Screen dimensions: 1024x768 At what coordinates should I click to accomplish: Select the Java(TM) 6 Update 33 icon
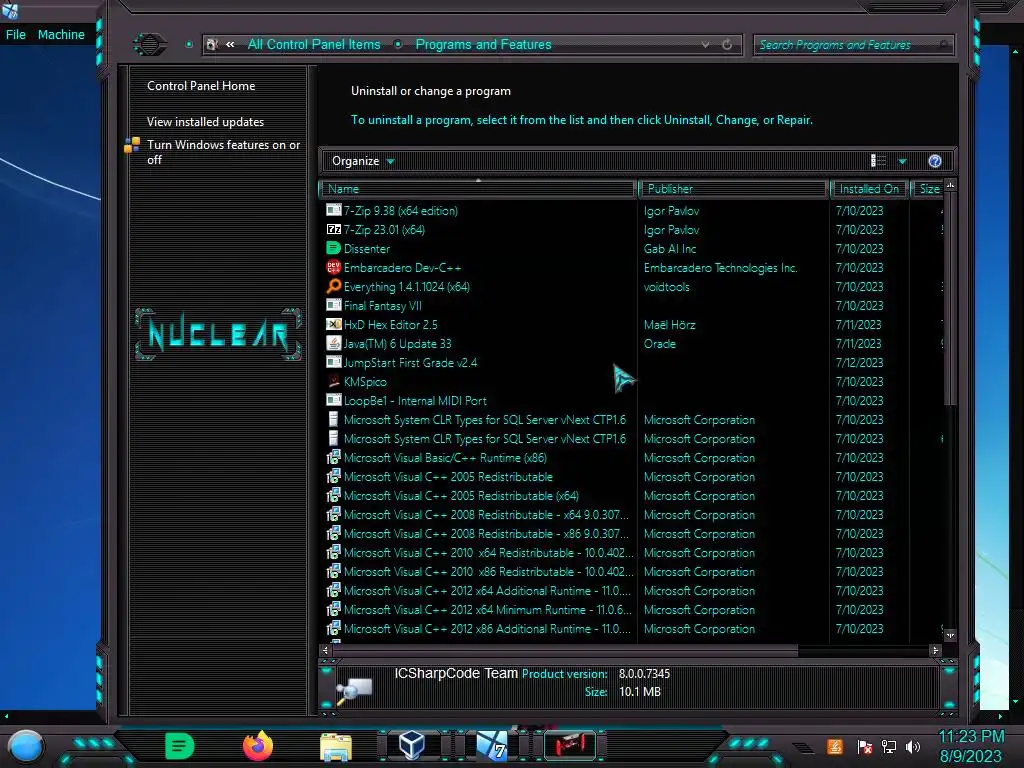[334, 343]
